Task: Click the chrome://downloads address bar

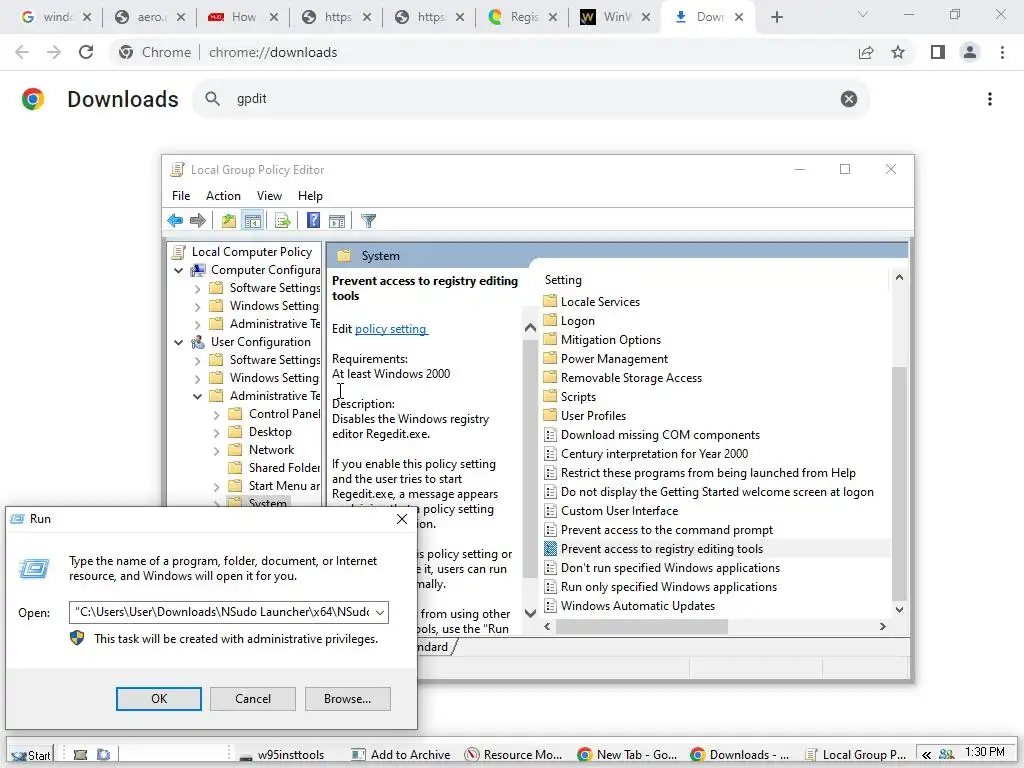Action: (481, 52)
